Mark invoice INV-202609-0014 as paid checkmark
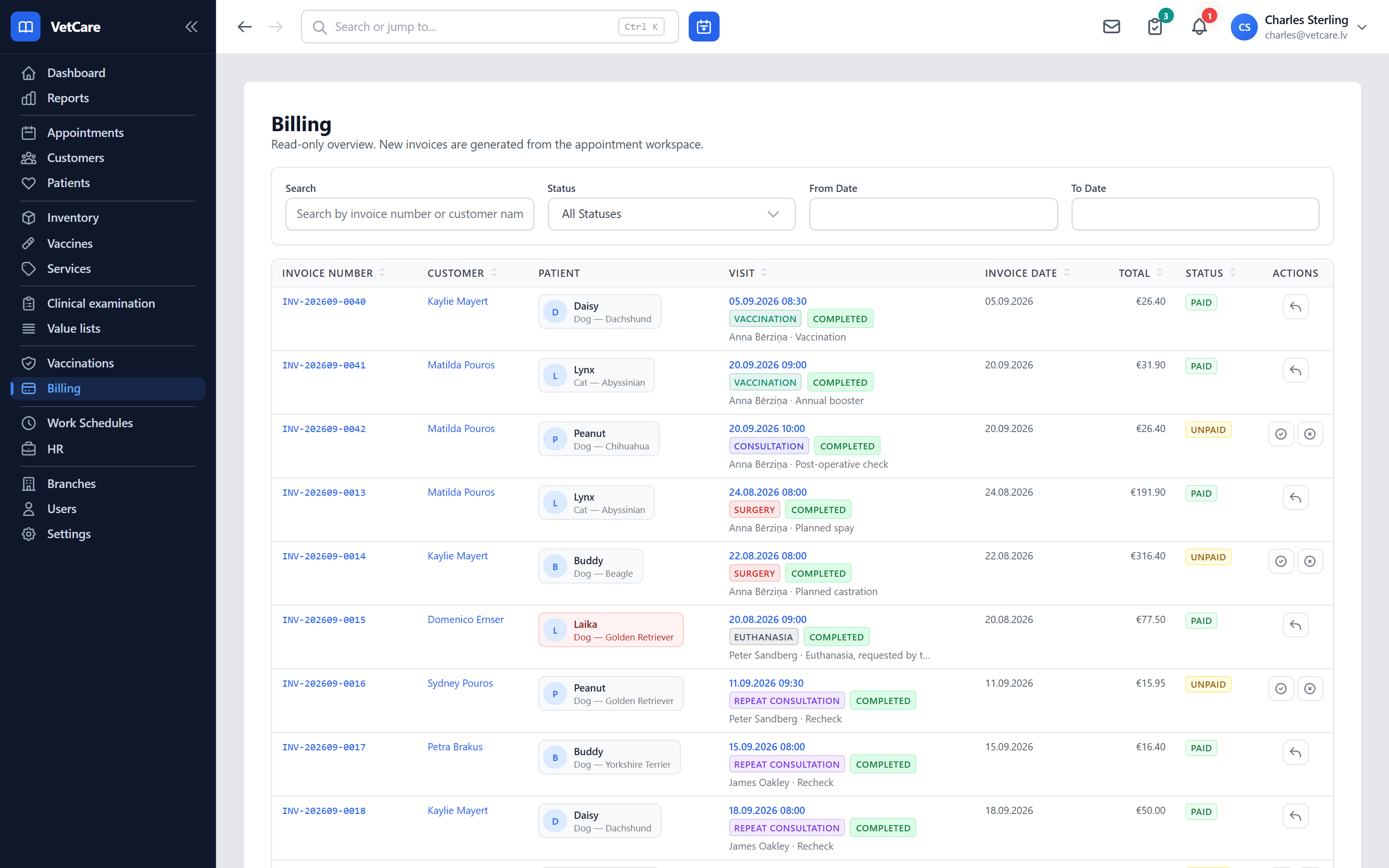The height and width of the screenshot is (868, 1389). point(1280,561)
